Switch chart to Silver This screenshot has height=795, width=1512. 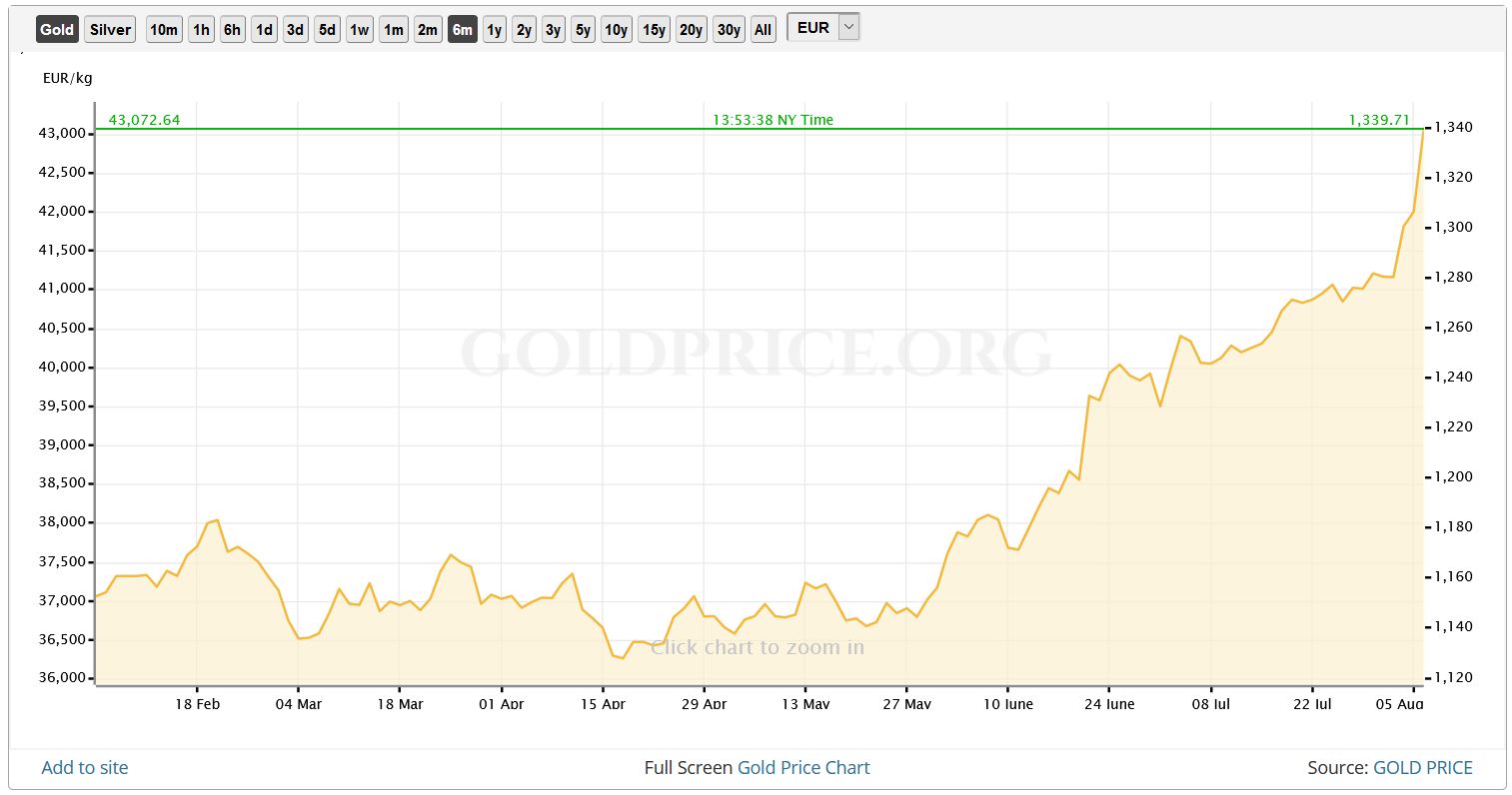coord(110,29)
